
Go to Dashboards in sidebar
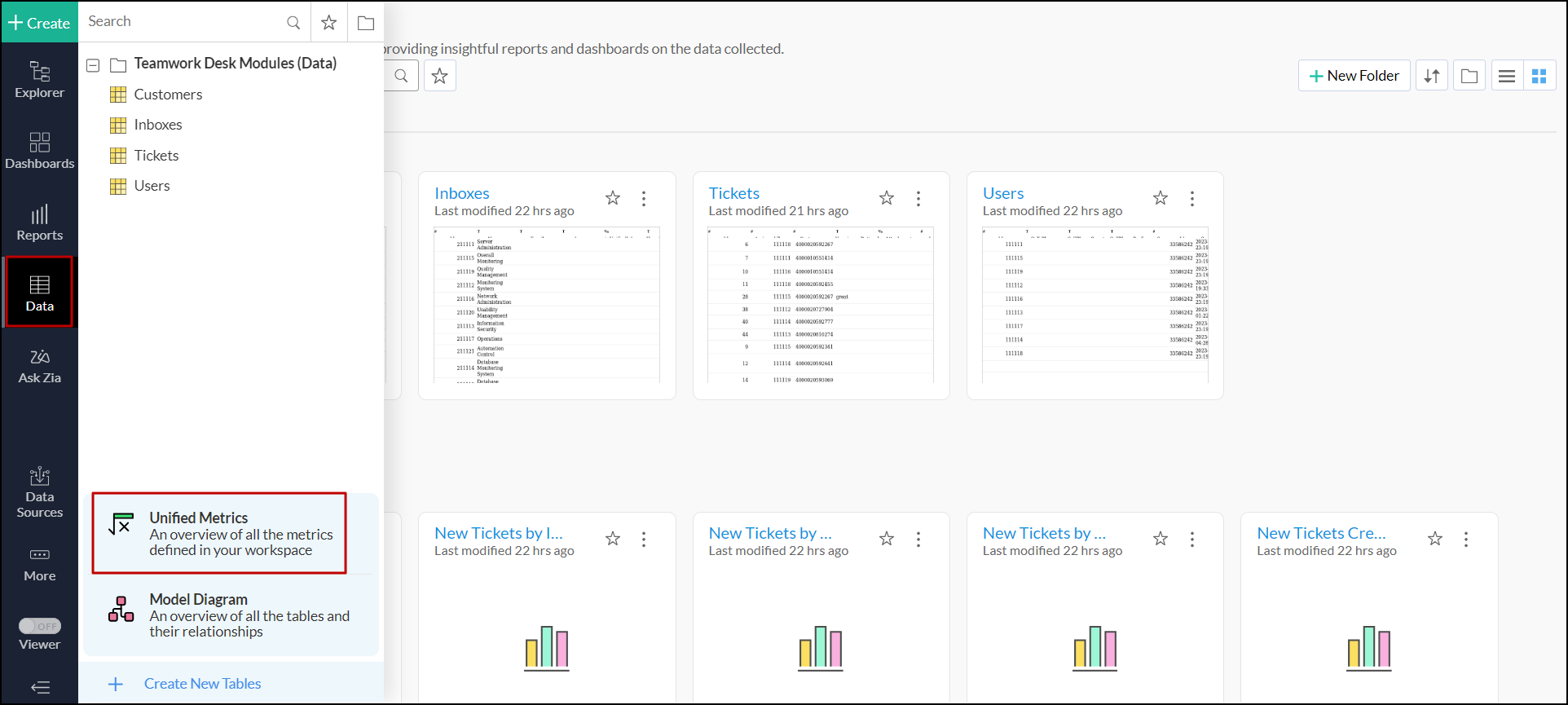(39, 151)
